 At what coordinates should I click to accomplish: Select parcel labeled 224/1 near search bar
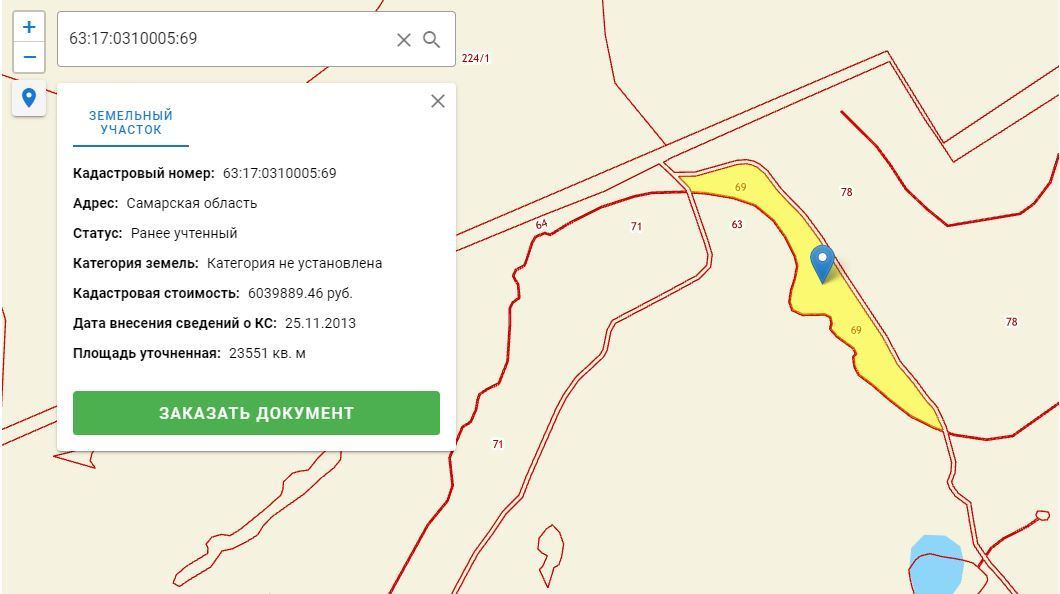pos(475,58)
